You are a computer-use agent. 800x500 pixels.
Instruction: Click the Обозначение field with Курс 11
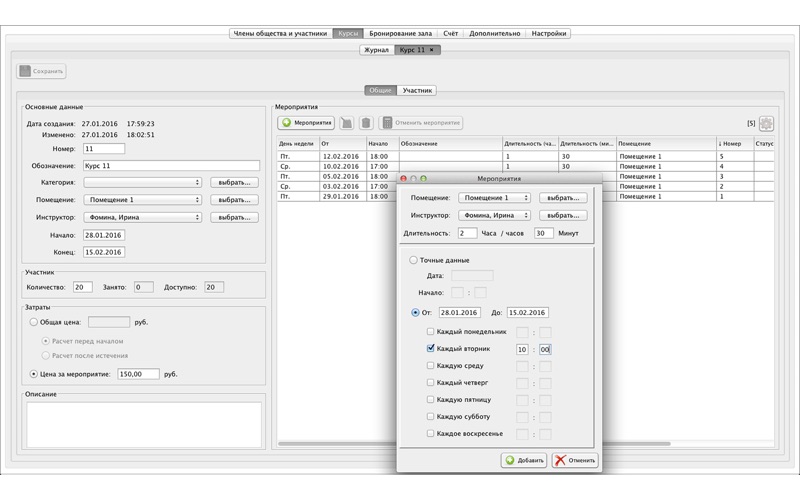(171, 166)
